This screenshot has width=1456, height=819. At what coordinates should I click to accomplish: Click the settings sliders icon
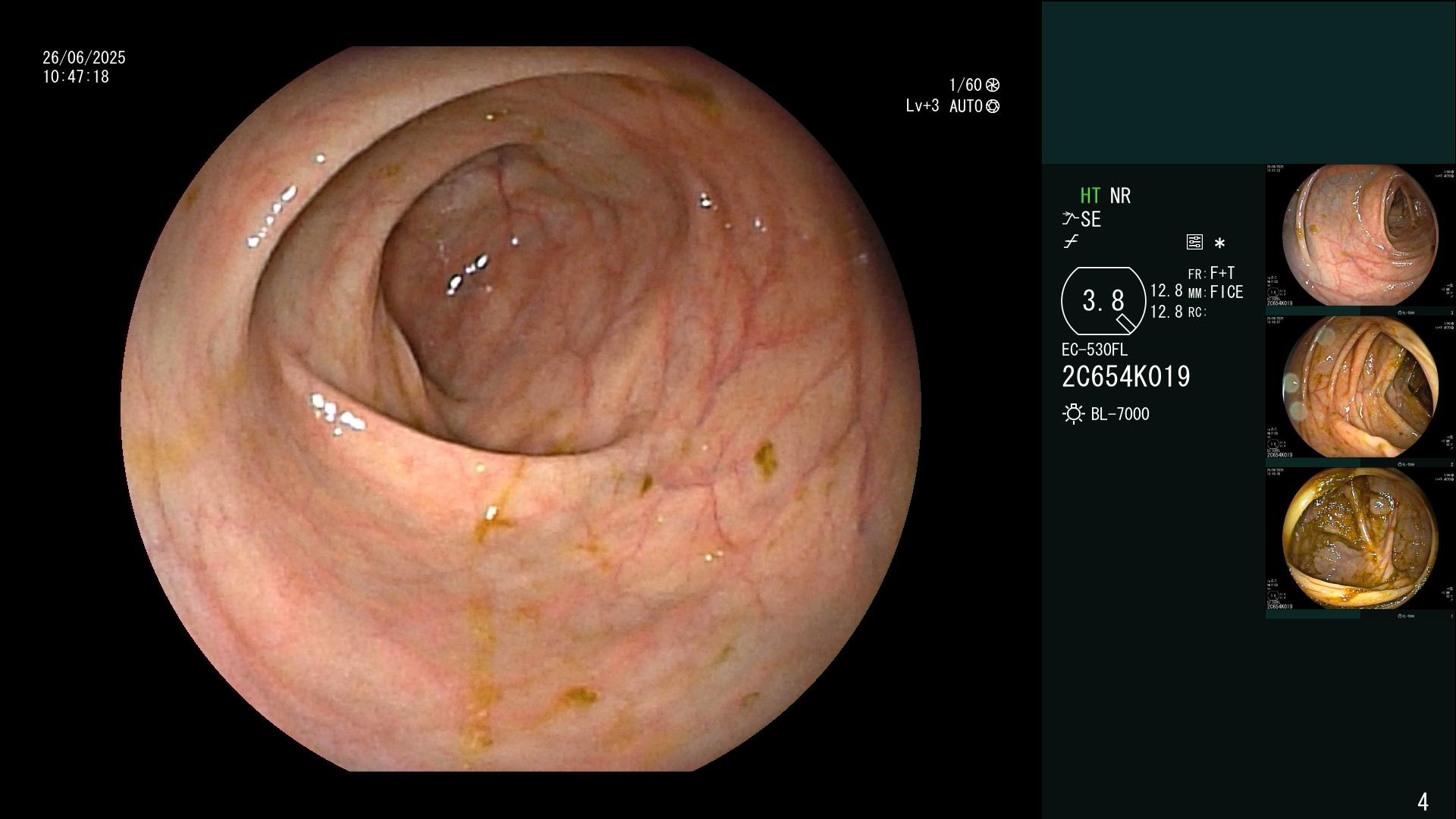pos(1194,243)
